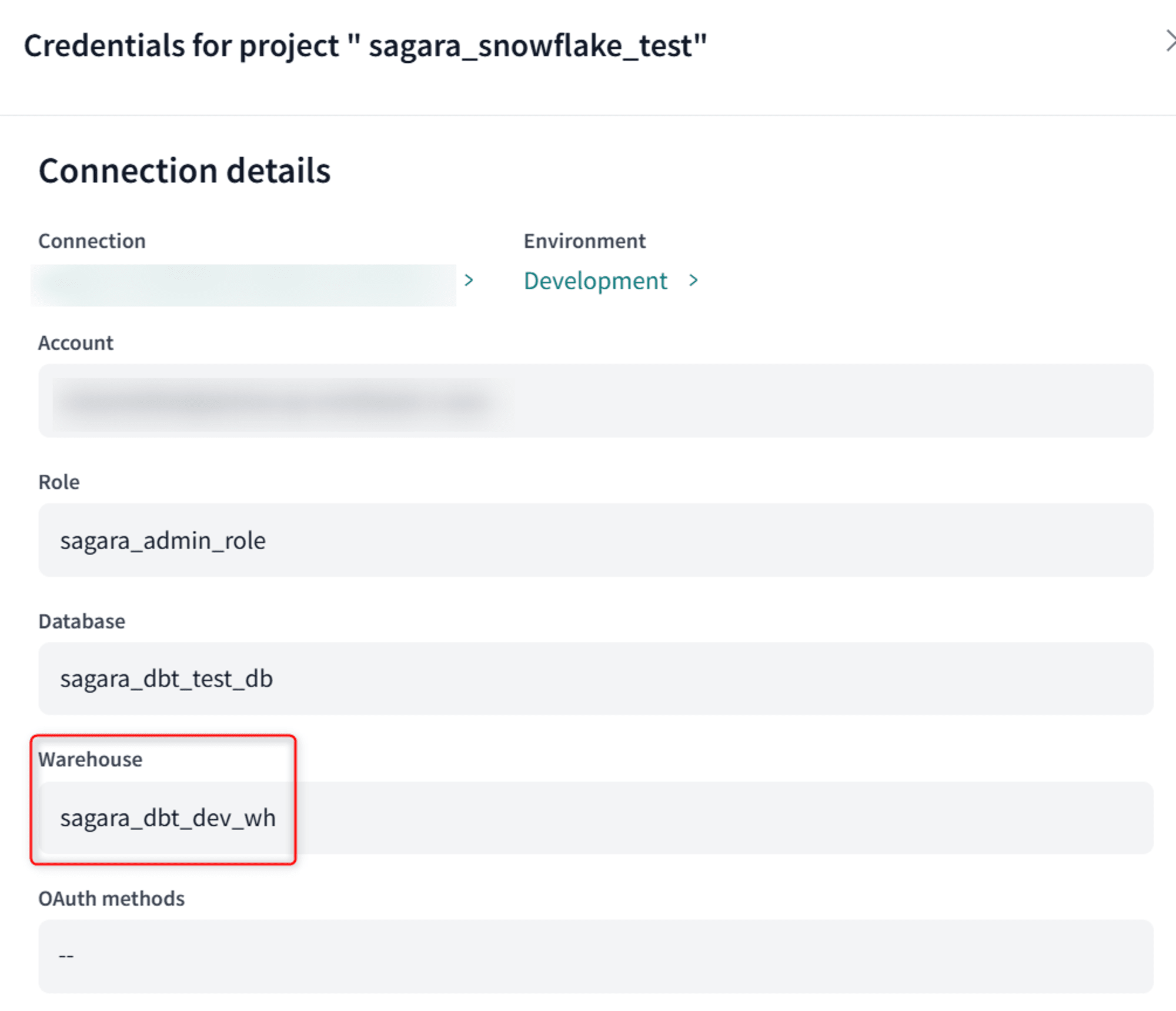Viewport: 1176px width, 1011px height.
Task: Click the chevron next to Development
Action: point(694,281)
